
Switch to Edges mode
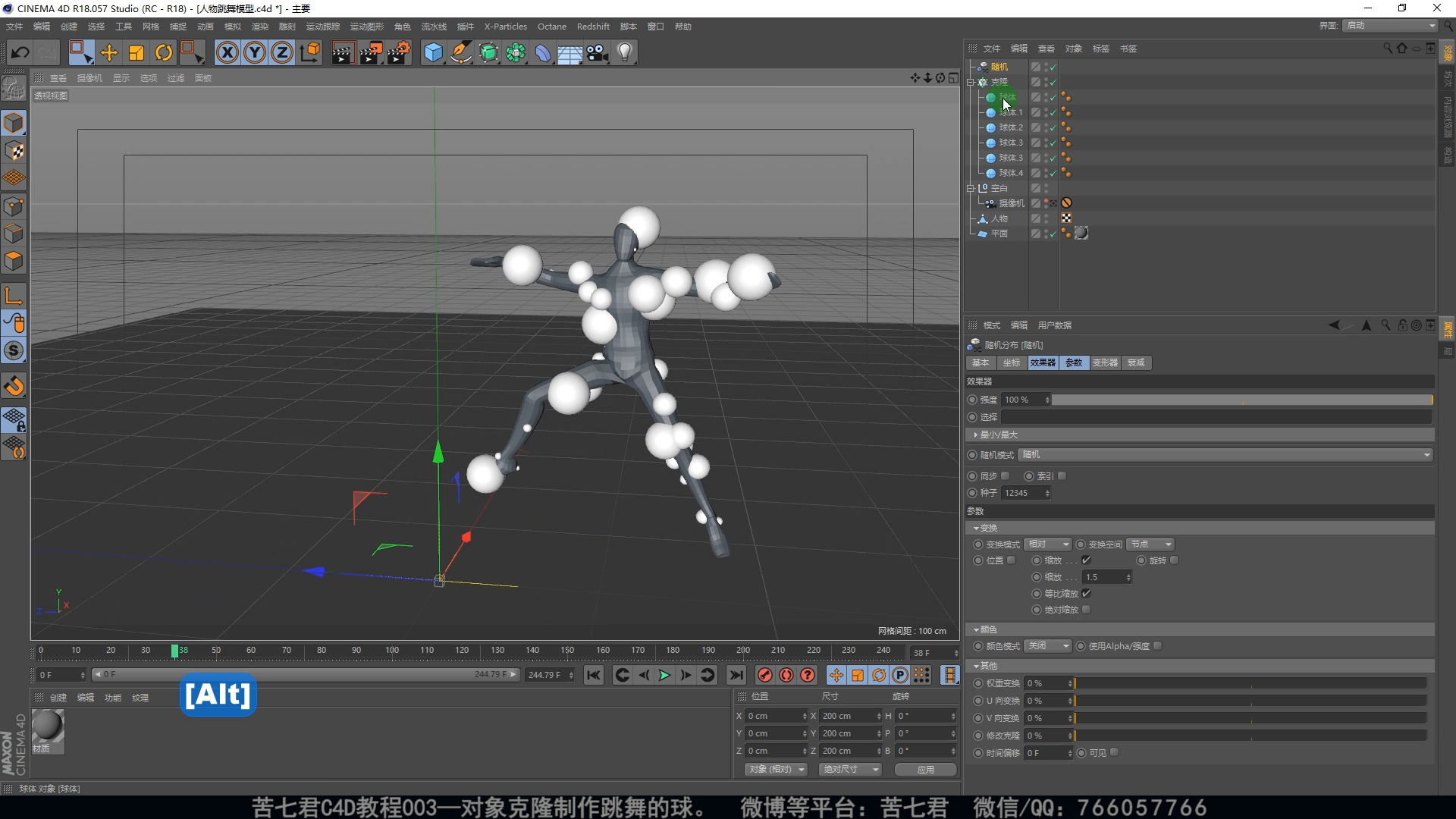click(x=14, y=234)
